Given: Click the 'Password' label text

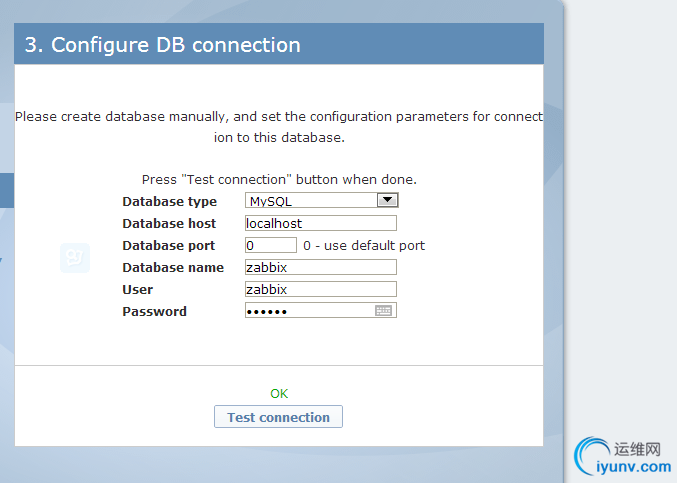Looking at the screenshot, I should click(154, 311).
